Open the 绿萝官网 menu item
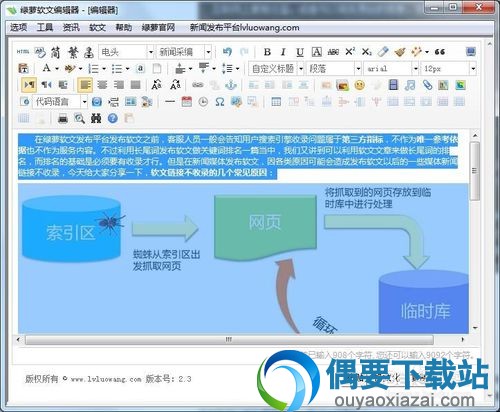This screenshot has height=412, width=500. (158, 27)
